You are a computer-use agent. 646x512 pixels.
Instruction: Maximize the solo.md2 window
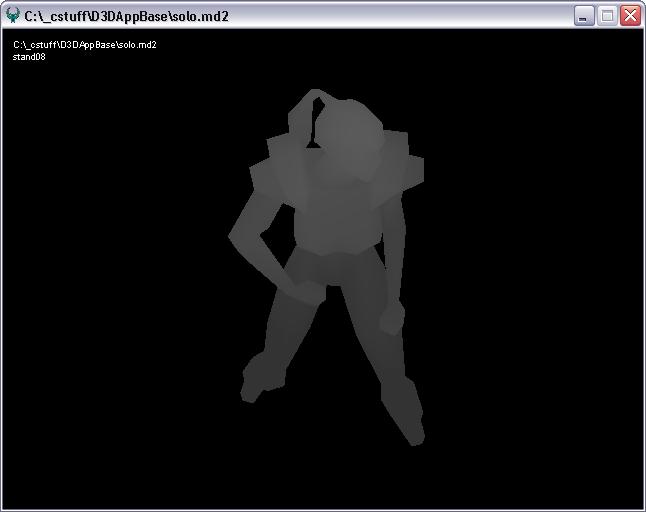pyautogui.click(x=607, y=16)
